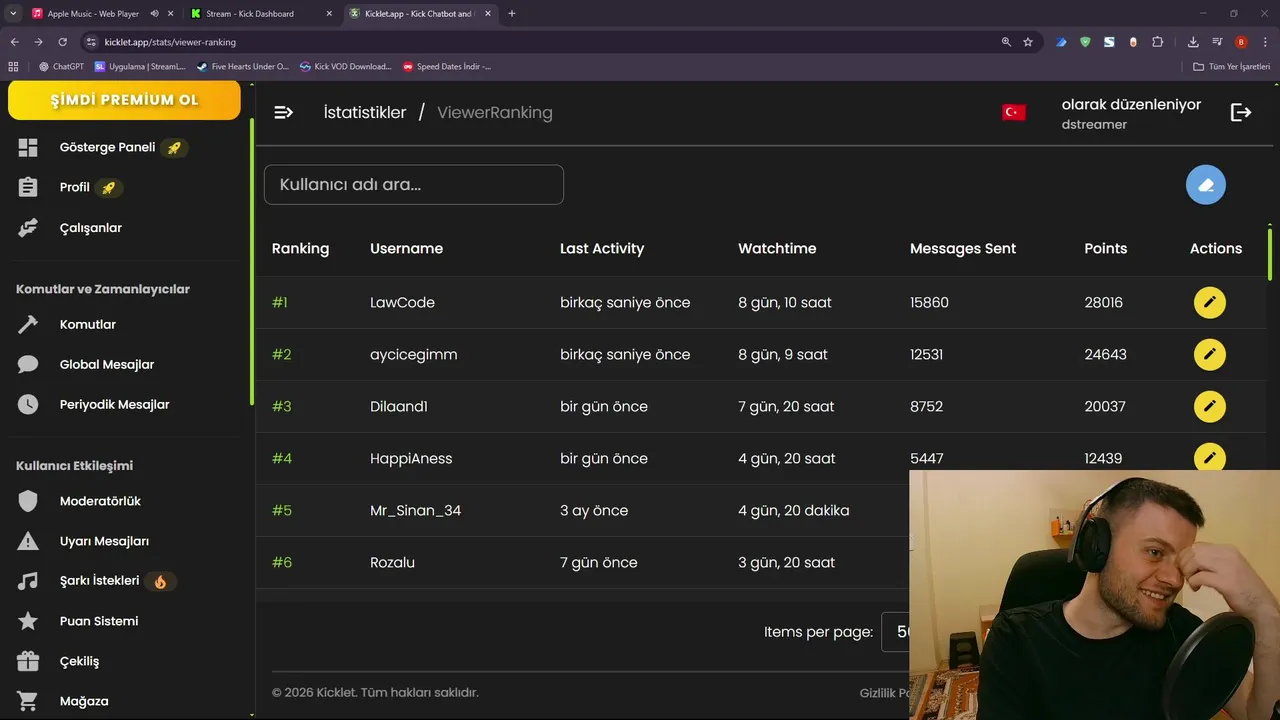Click the browser profile avatar B

(1241, 42)
